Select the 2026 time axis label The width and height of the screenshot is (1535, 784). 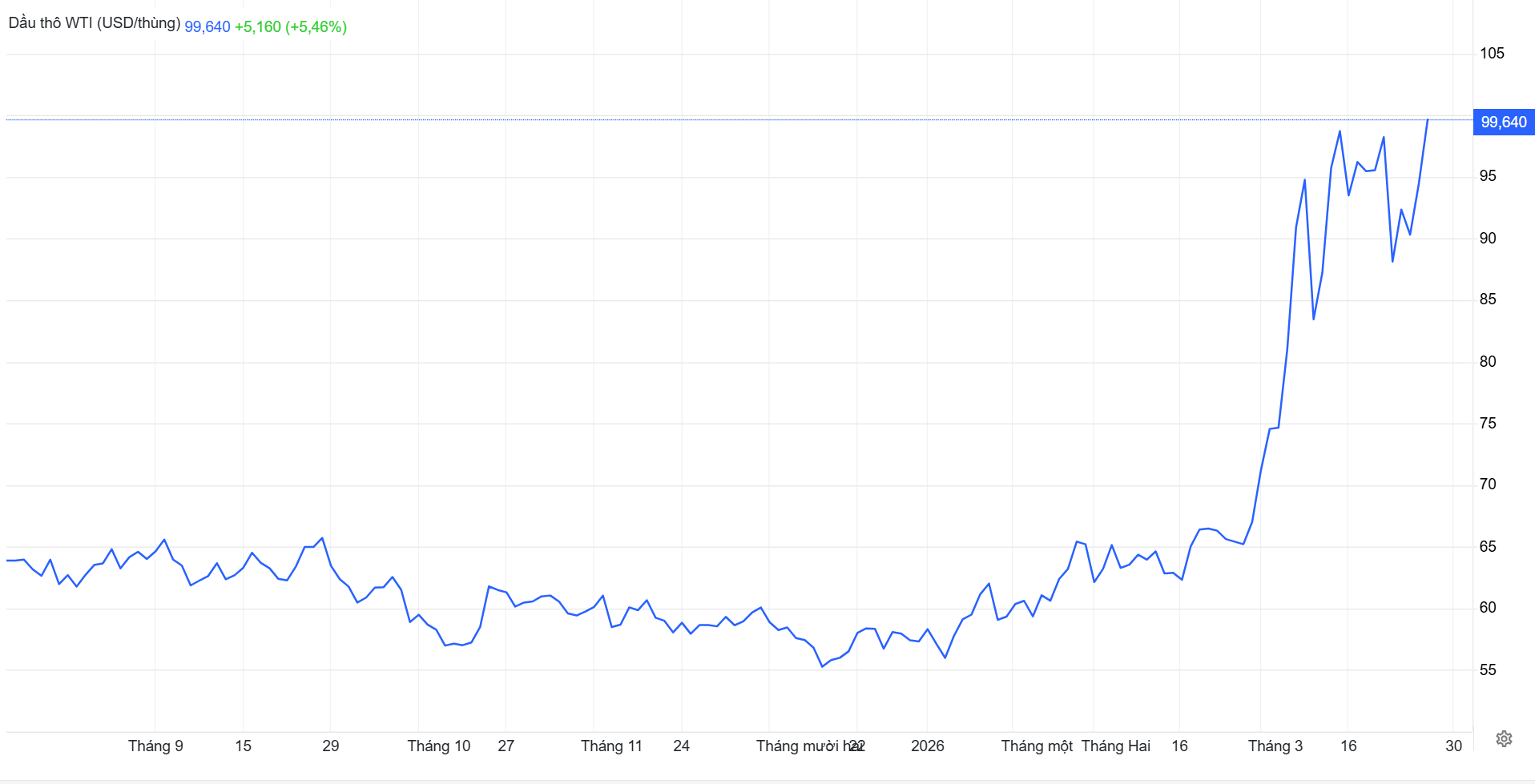click(x=927, y=746)
